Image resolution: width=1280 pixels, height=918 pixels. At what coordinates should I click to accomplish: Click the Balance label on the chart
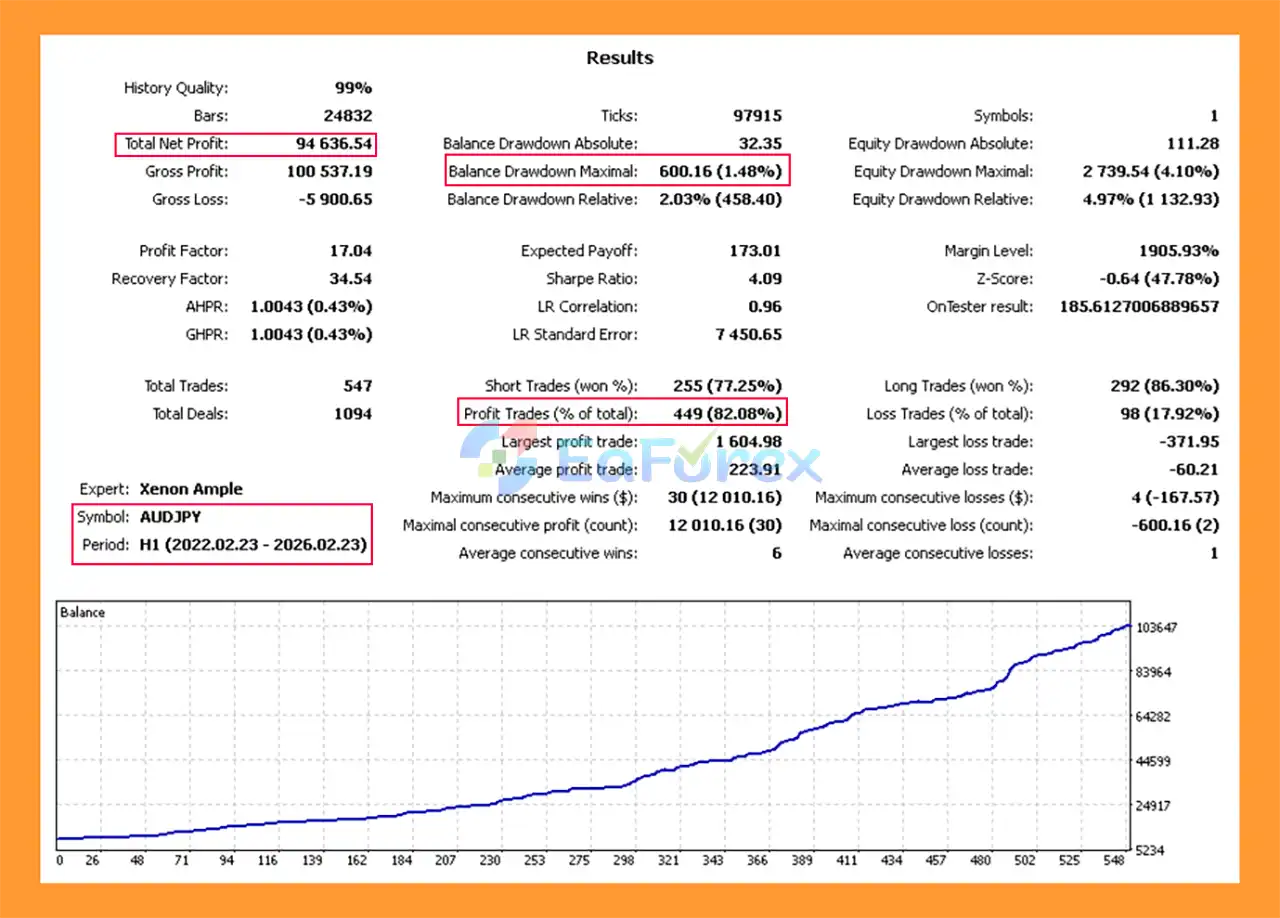pos(82,612)
